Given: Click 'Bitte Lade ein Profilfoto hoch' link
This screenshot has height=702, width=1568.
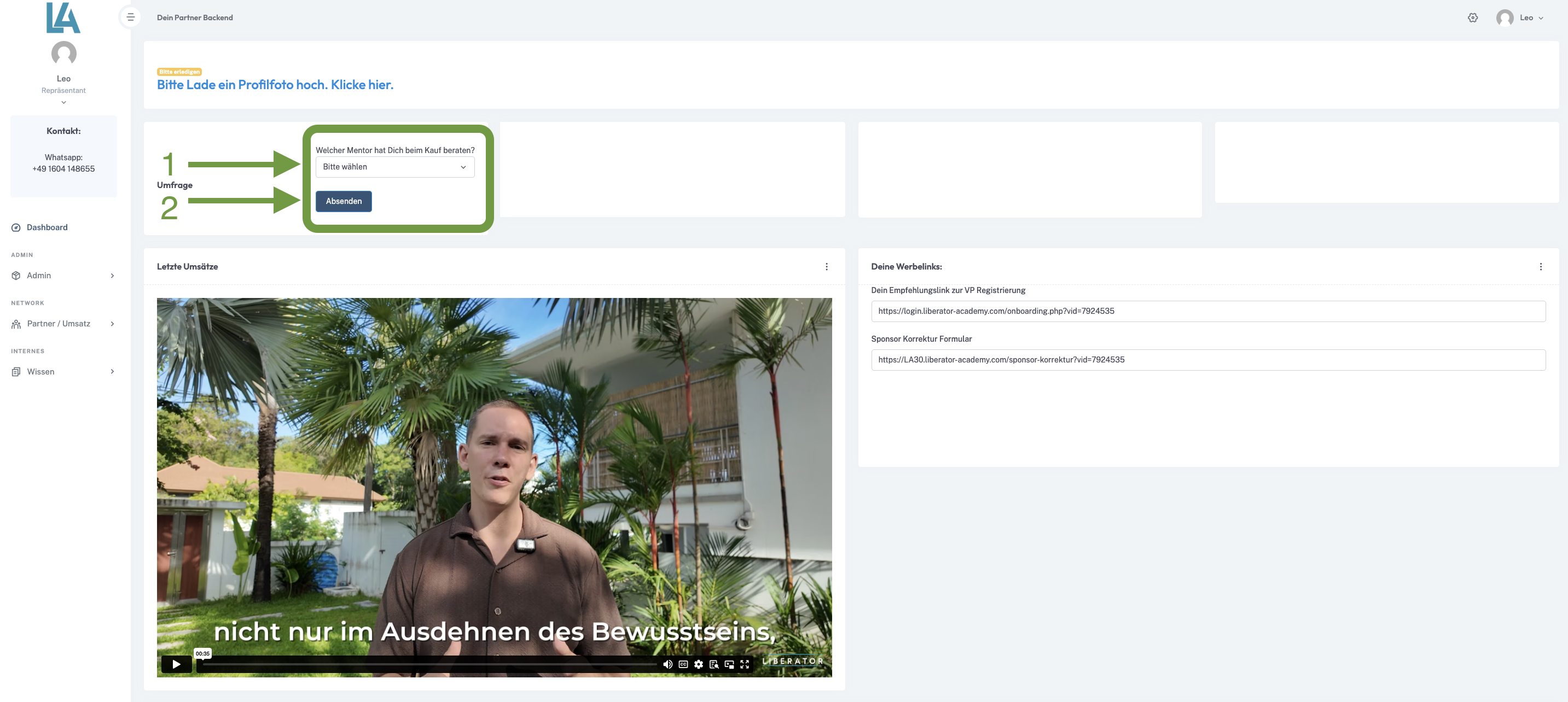Looking at the screenshot, I should (x=275, y=85).
